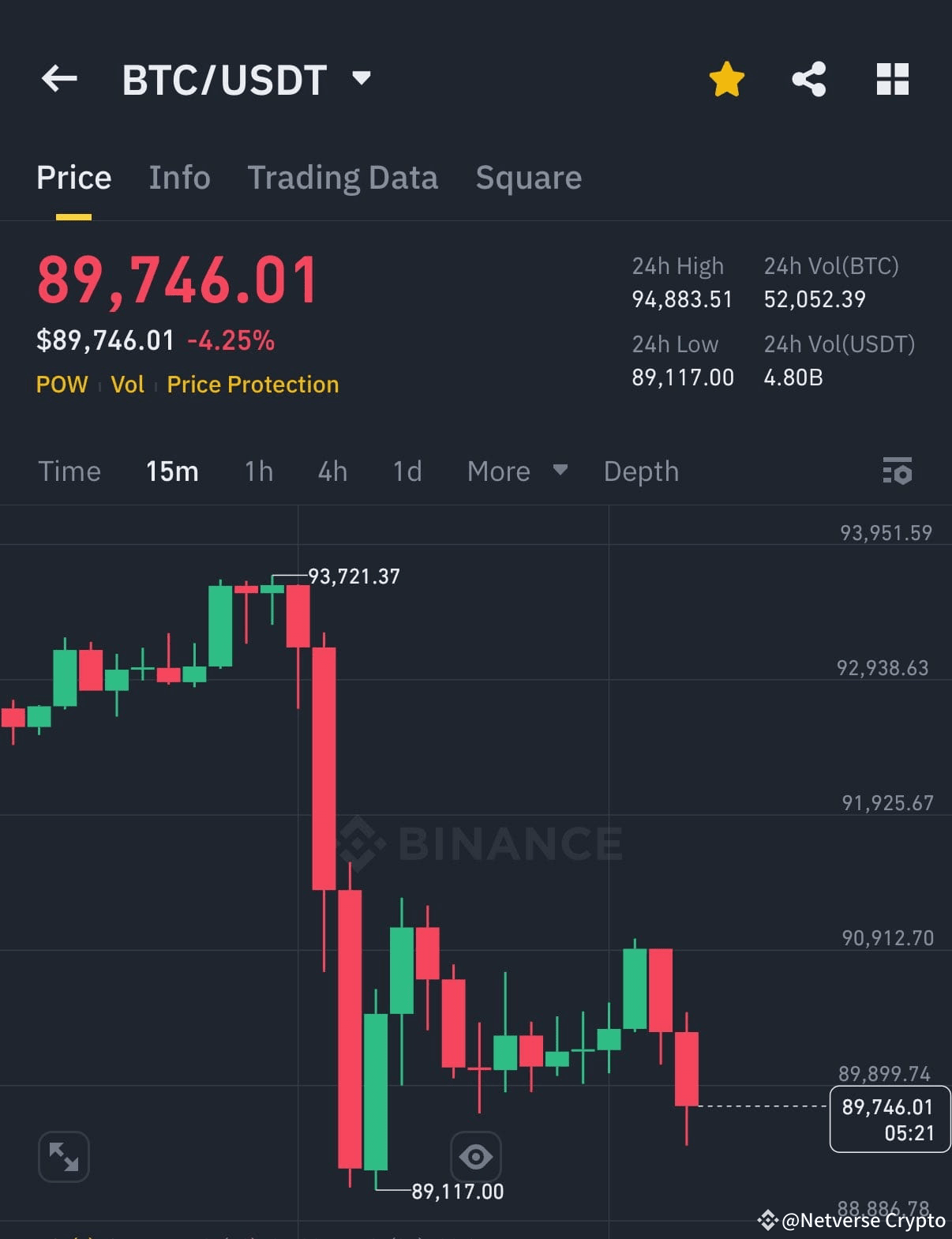Viewport: 952px width, 1239px height.
Task: Toggle the eye icon on the chart
Action: [x=475, y=1156]
